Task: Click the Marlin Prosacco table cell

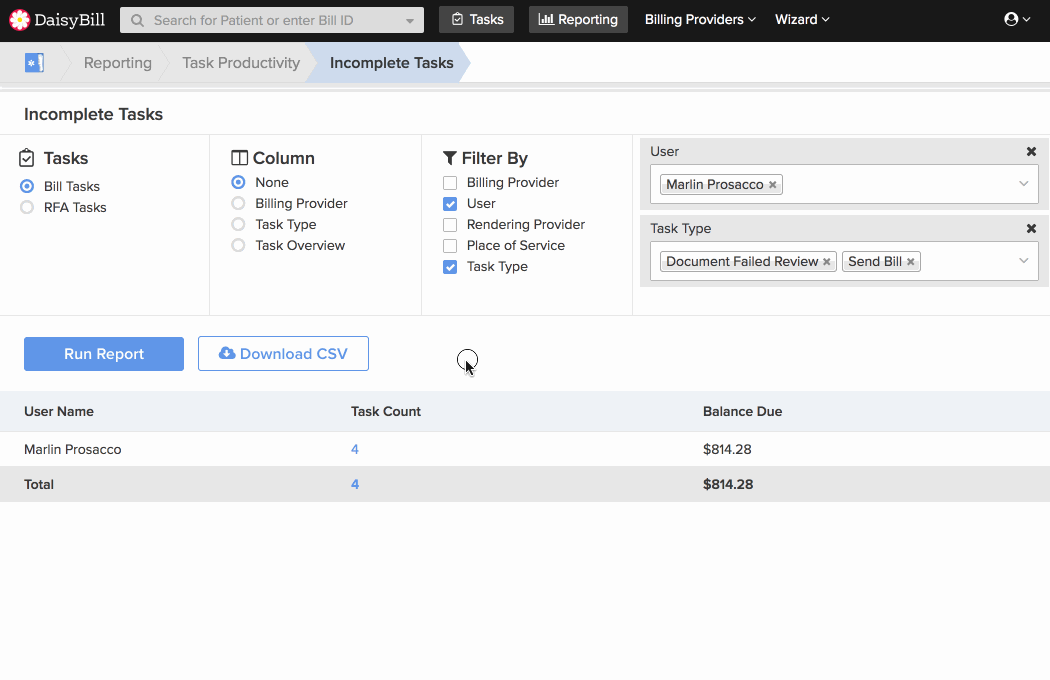Action: click(72, 450)
